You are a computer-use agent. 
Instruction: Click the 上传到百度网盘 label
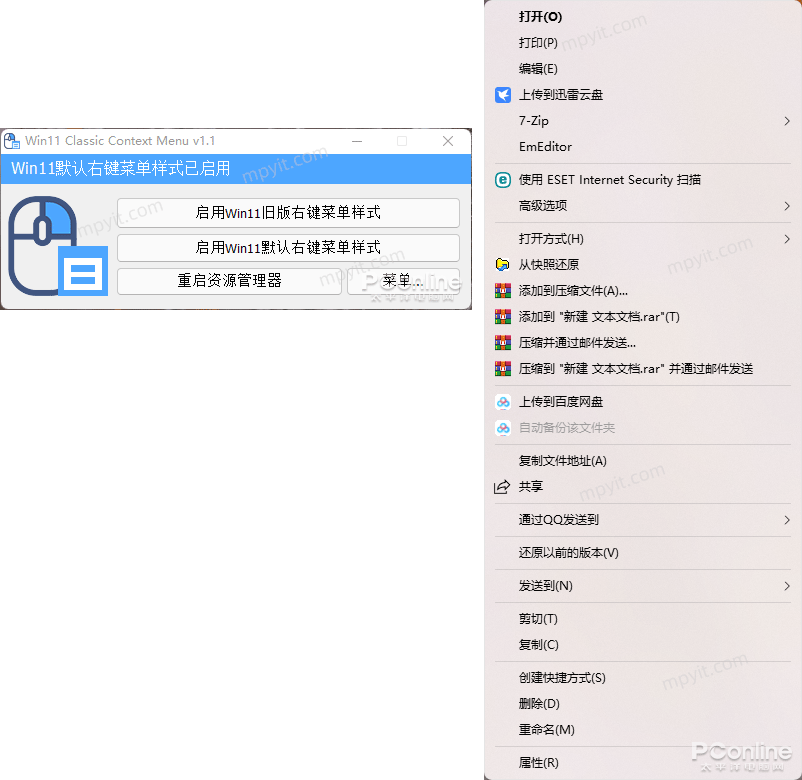coord(561,402)
